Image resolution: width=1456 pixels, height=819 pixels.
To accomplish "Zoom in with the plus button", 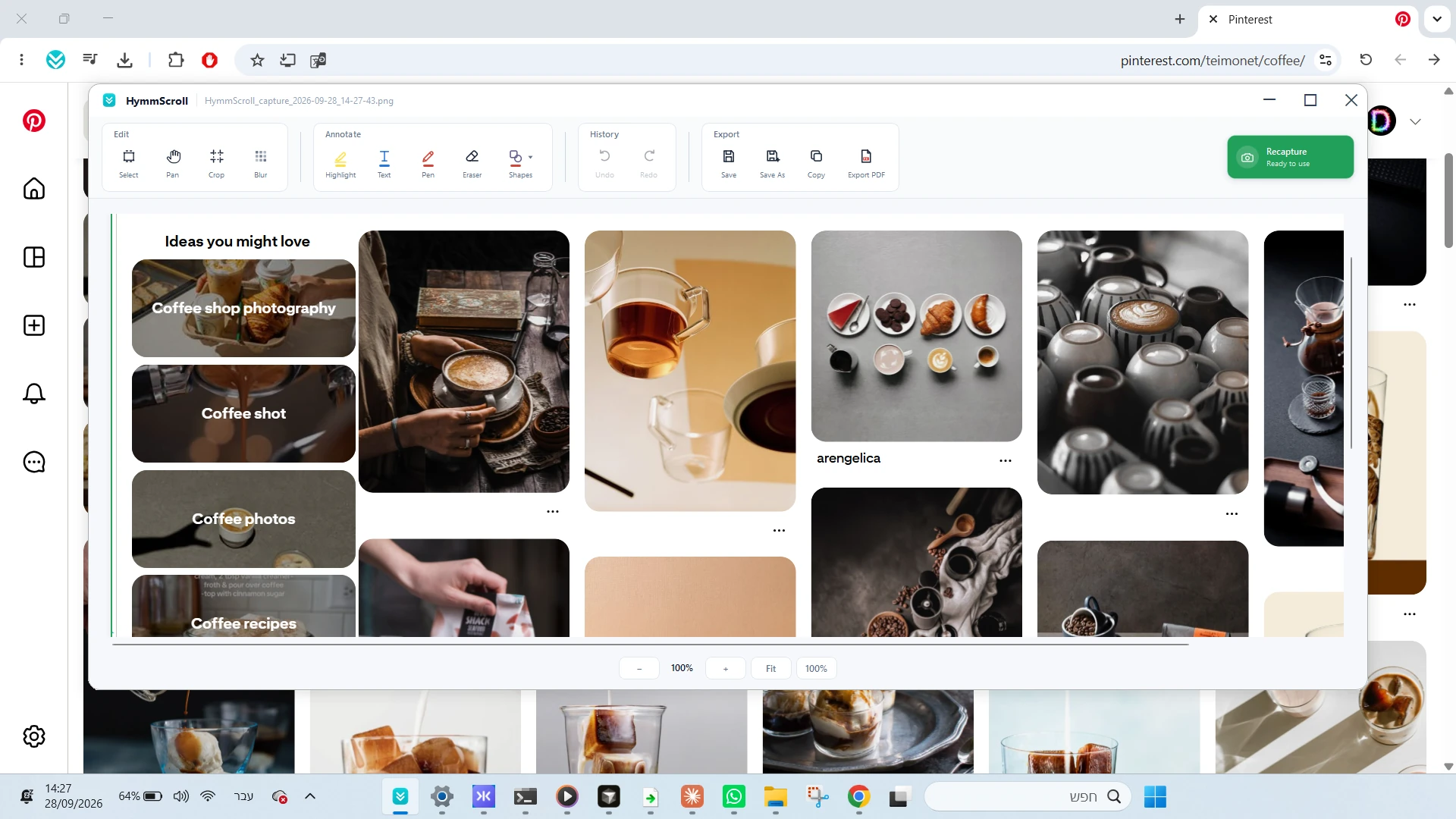I will 726,668.
